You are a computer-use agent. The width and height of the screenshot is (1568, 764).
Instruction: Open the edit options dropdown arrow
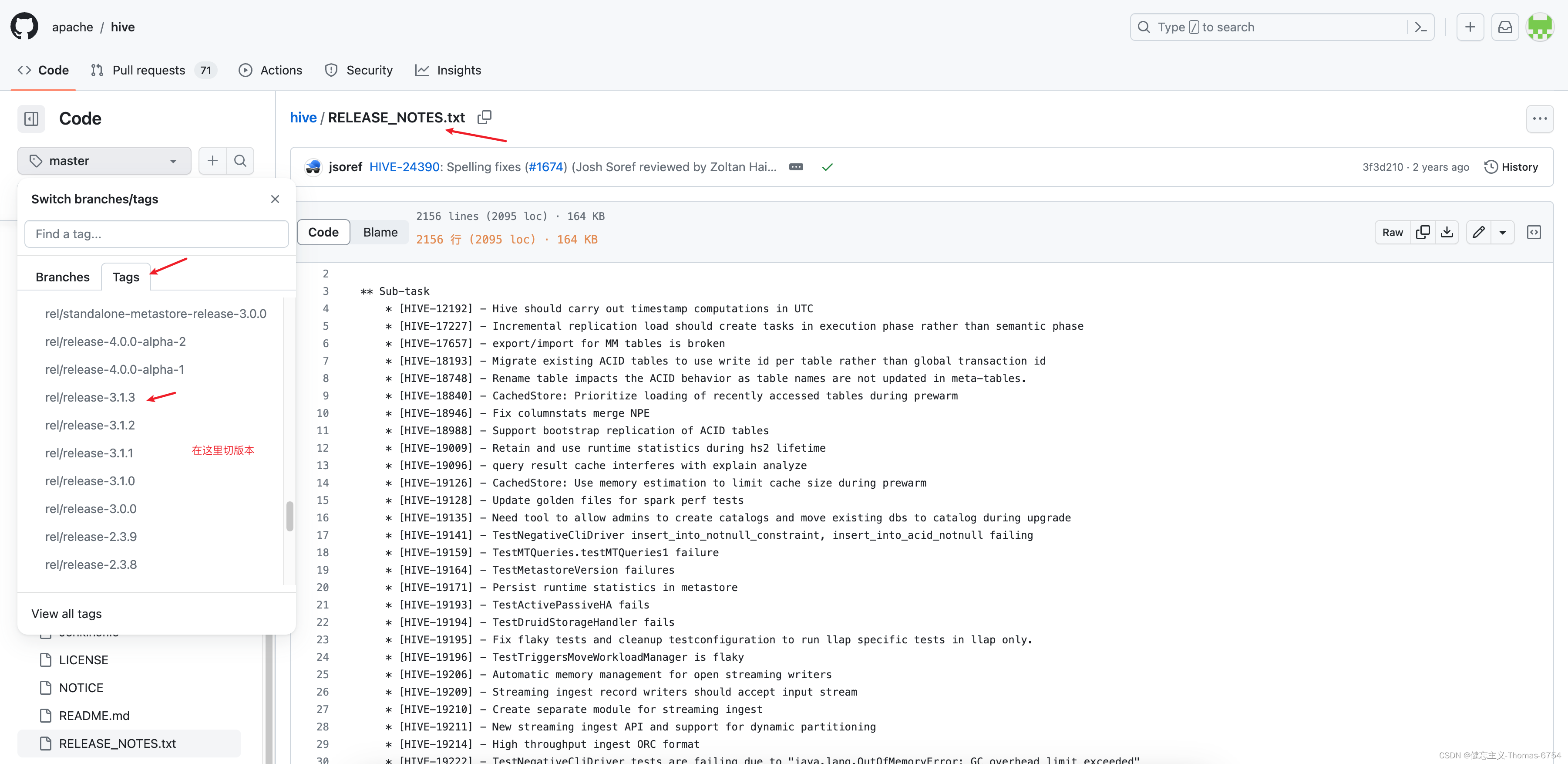click(x=1504, y=232)
